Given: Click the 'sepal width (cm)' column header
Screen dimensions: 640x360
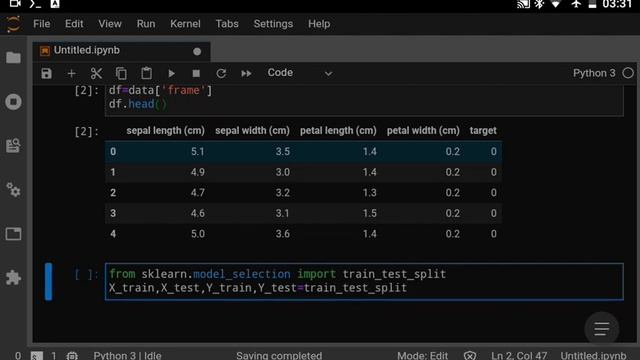Looking at the screenshot, I should point(252,131).
